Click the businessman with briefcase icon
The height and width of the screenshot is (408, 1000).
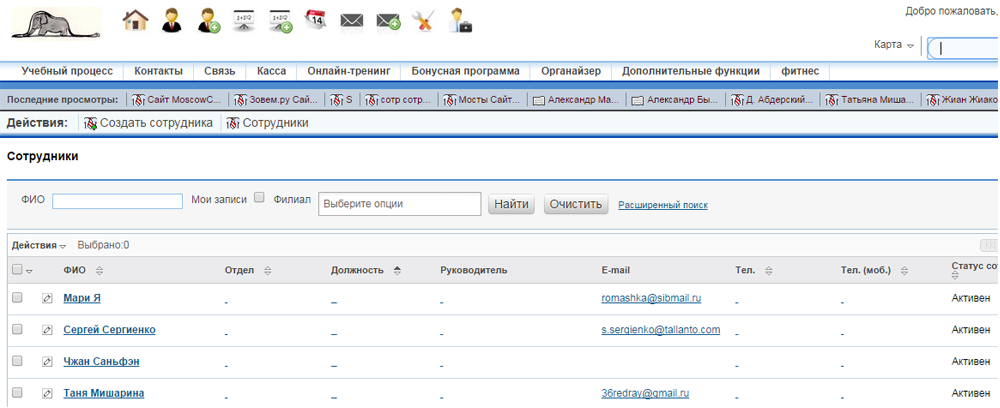pyautogui.click(x=460, y=20)
